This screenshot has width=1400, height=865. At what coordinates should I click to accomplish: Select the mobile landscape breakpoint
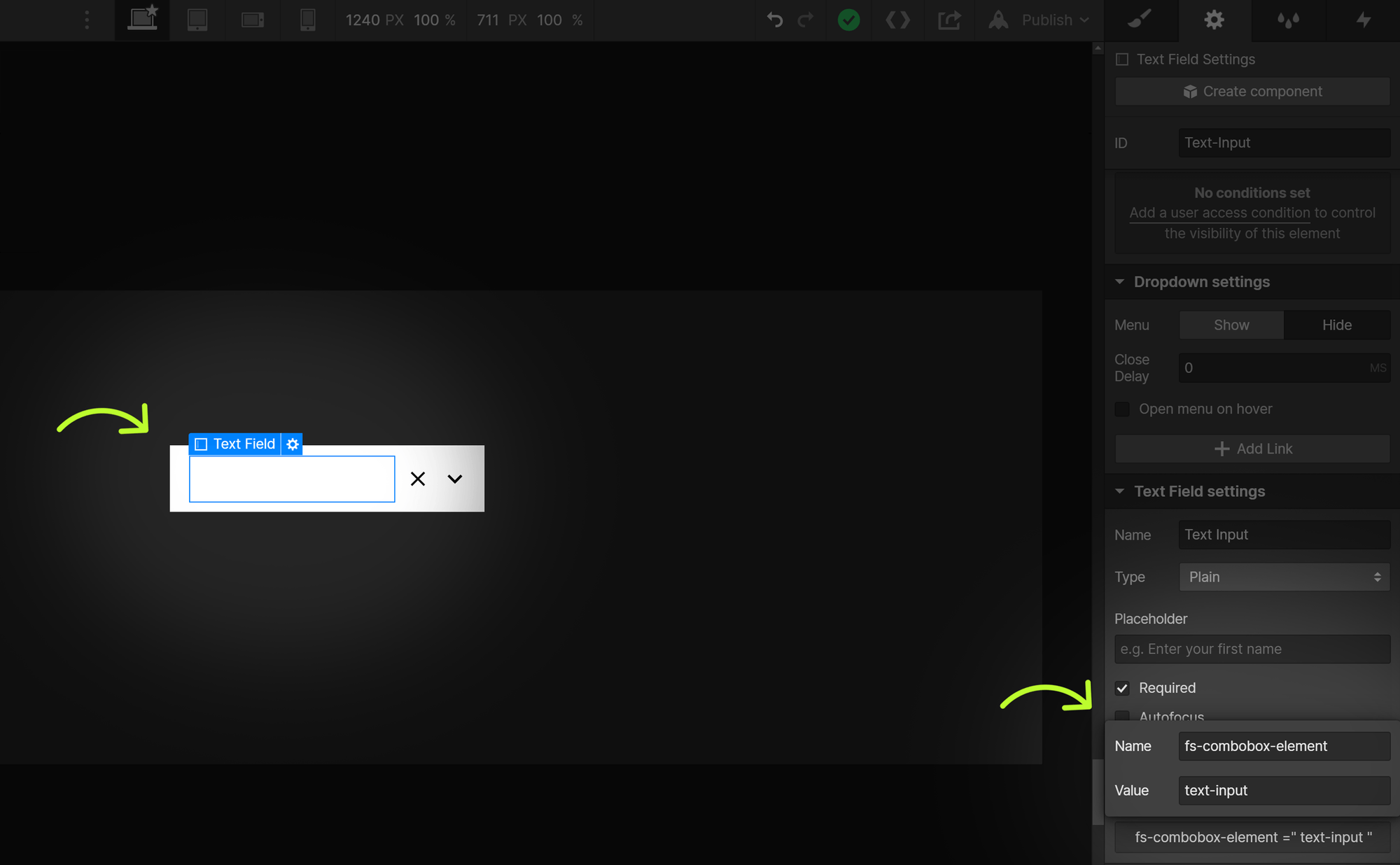pos(253,20)
